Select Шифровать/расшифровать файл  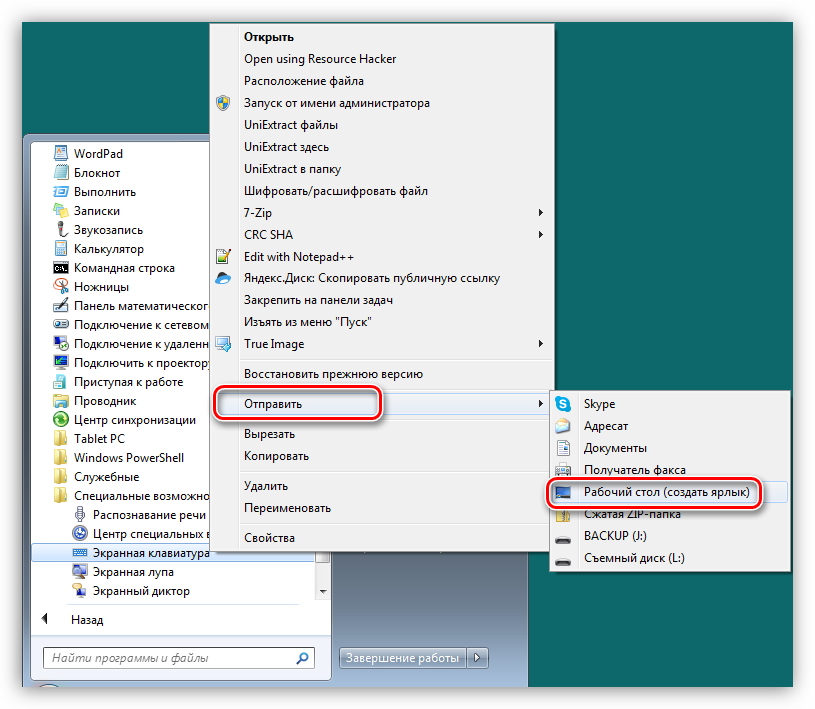click(x=336, y=191)
